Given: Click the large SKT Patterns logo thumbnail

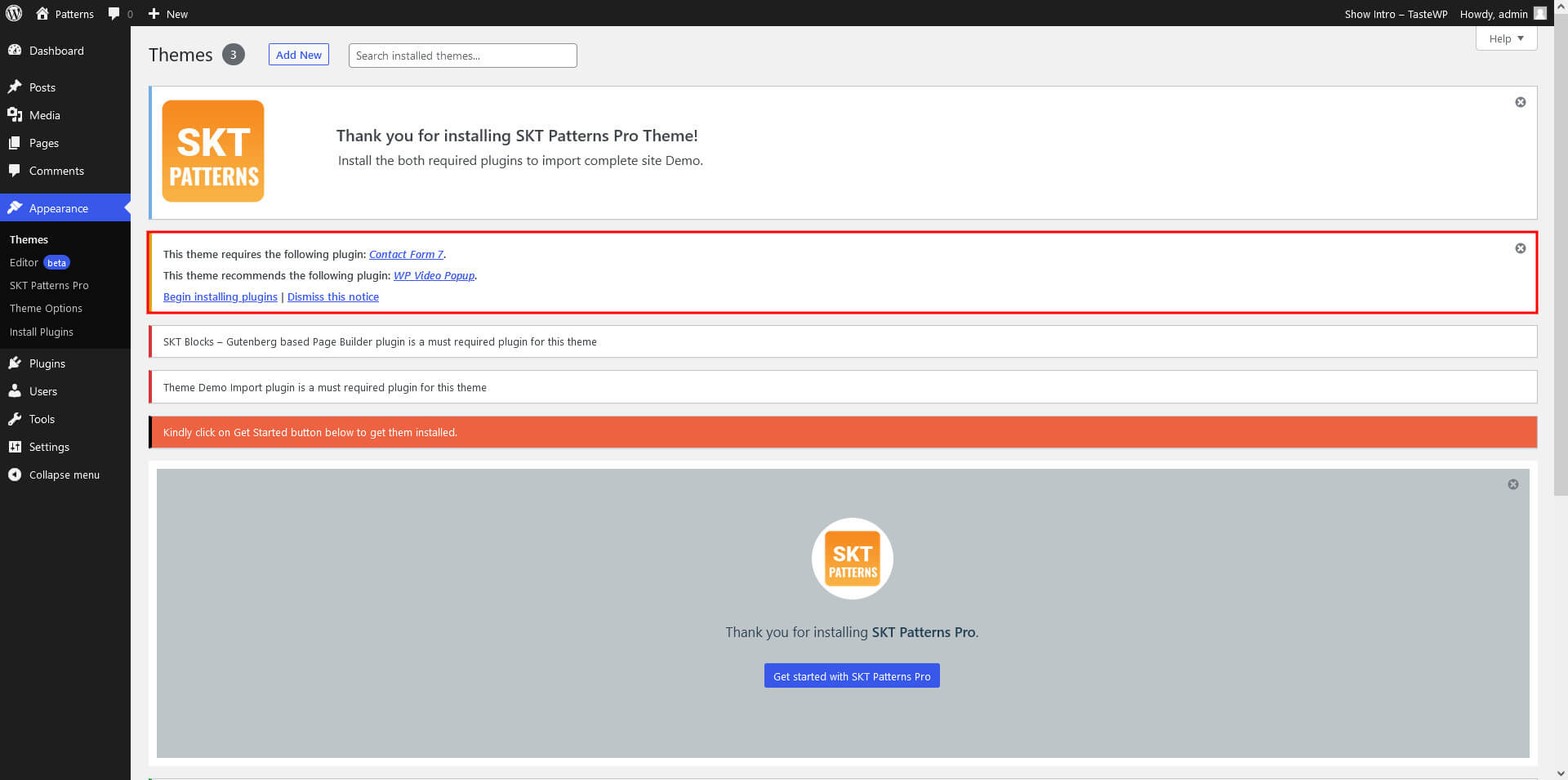Looking at the screenshot, I should pyautogui.click(x=213, y=151).
